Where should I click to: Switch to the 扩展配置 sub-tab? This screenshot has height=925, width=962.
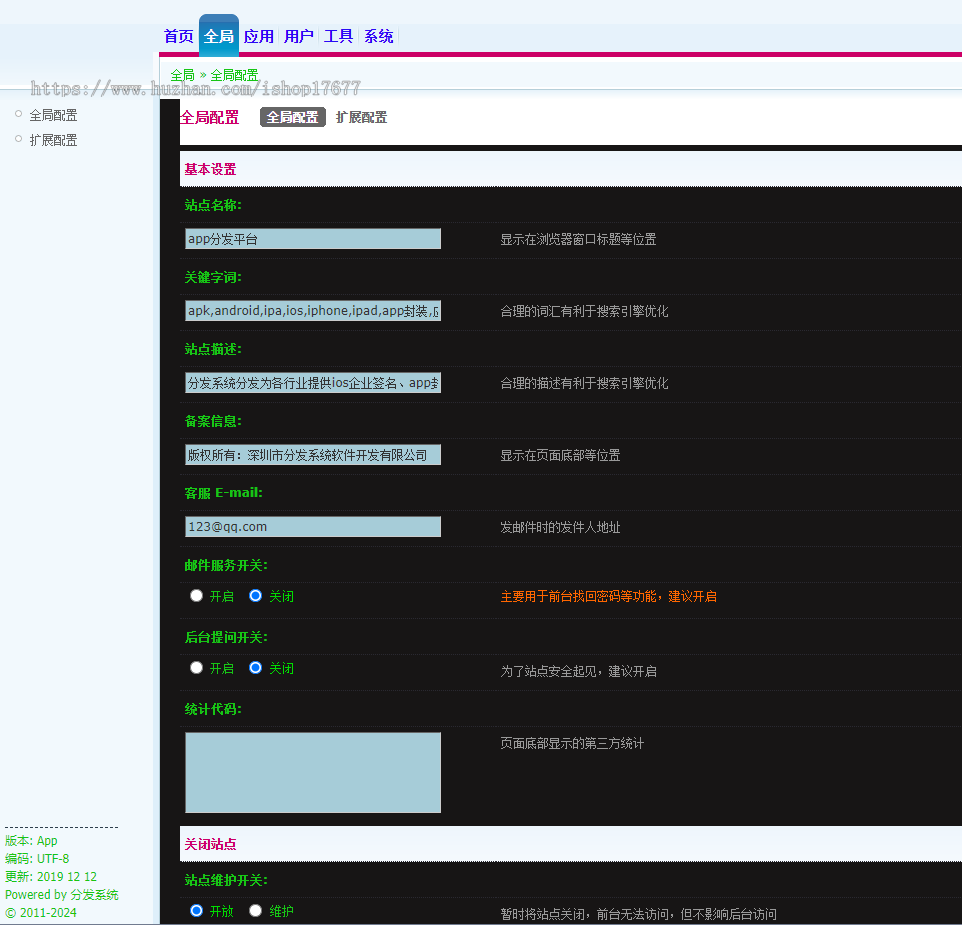[x=361, y=117]
